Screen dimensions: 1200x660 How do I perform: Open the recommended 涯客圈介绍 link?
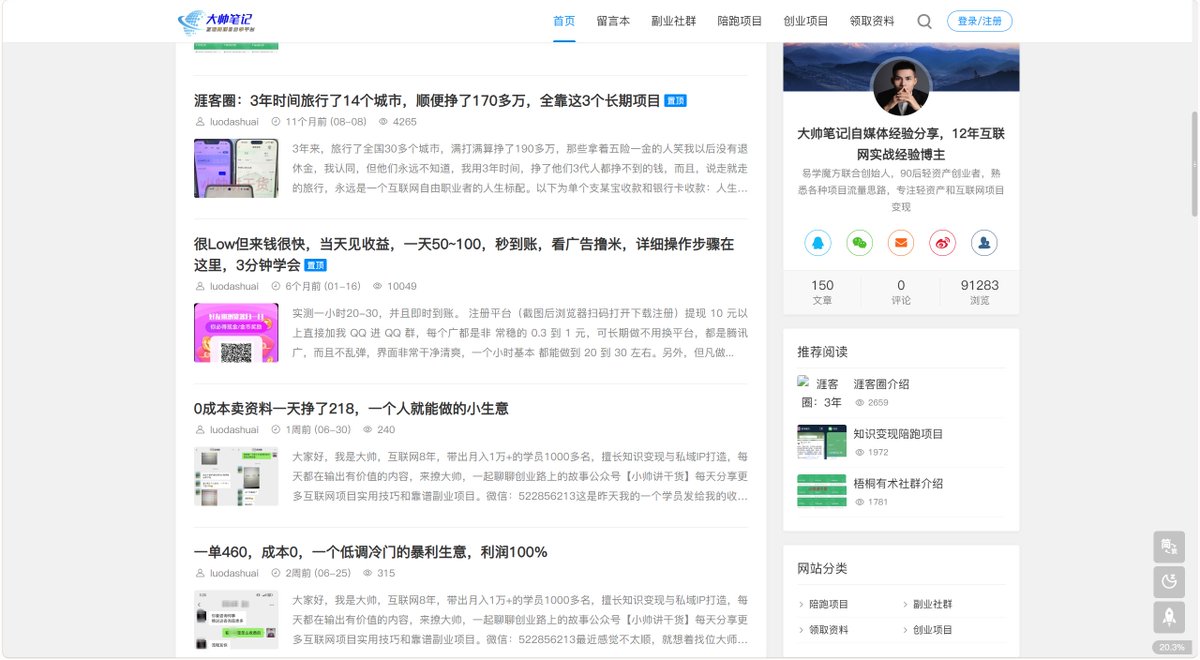[x=881, y=384]
